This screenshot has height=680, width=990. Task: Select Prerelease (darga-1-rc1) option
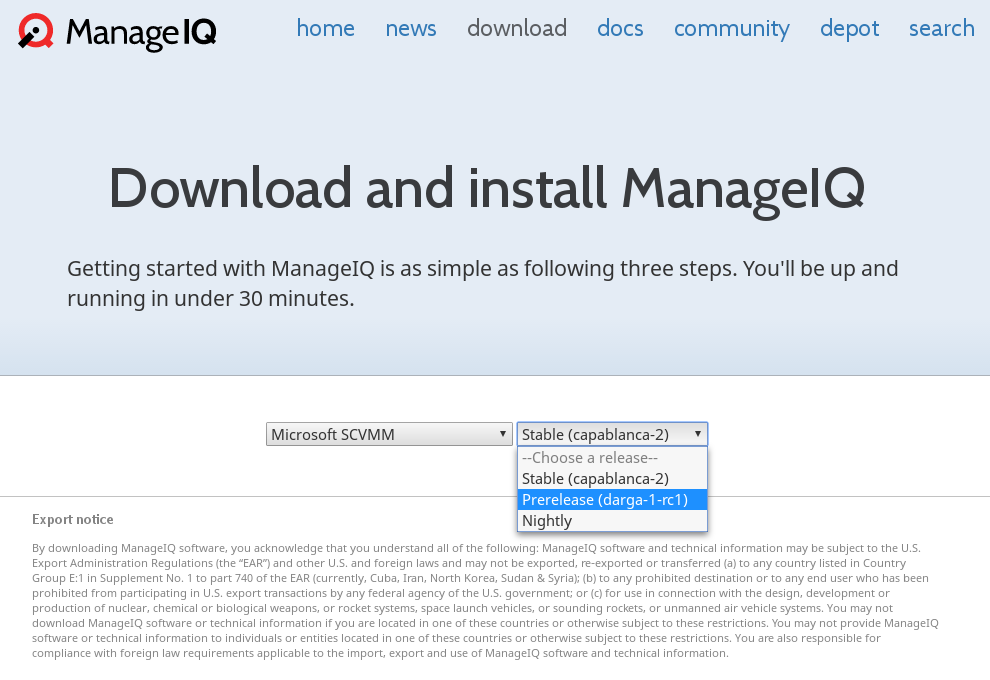[x=612, y=499]
